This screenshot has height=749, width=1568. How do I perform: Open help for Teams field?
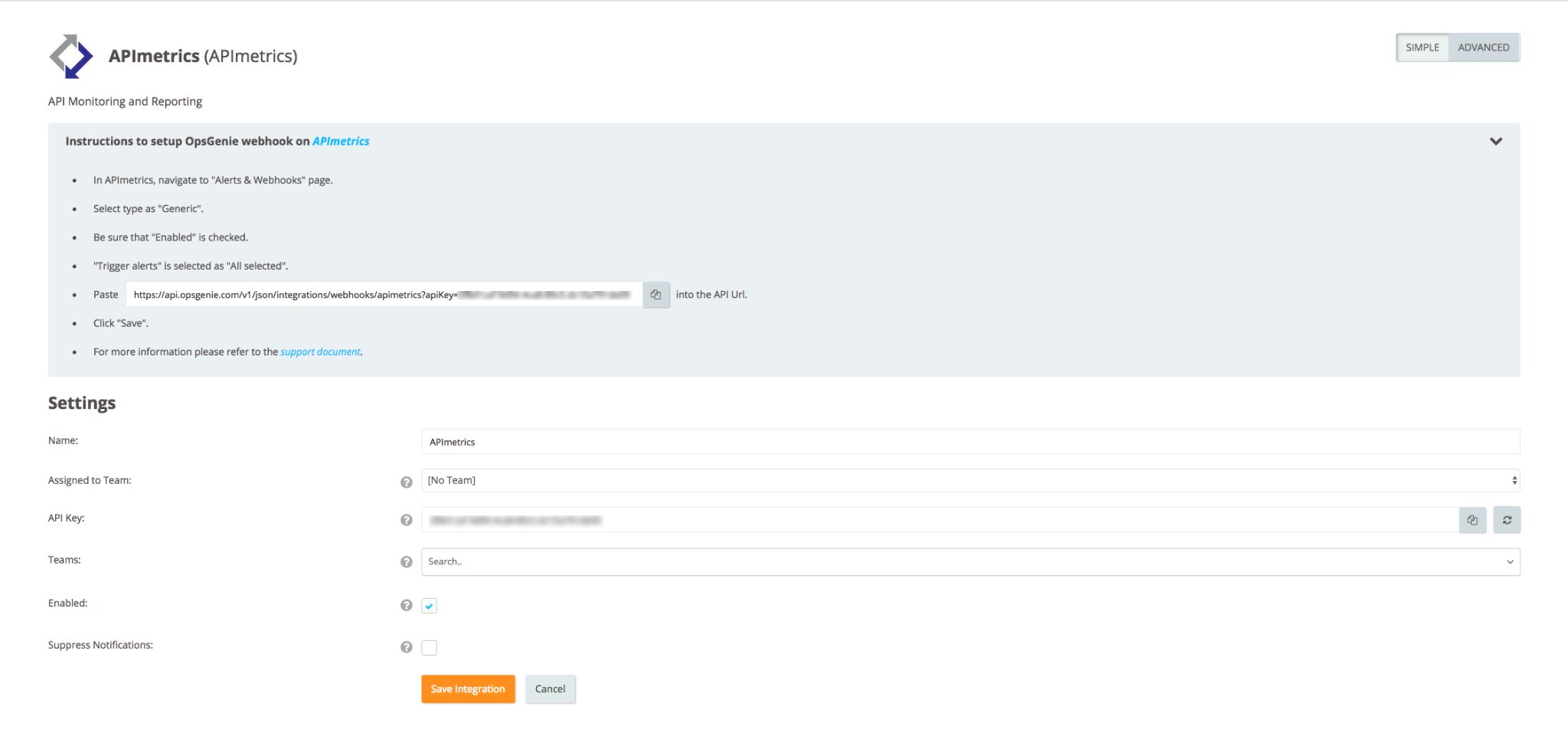(x=407, y=562)
